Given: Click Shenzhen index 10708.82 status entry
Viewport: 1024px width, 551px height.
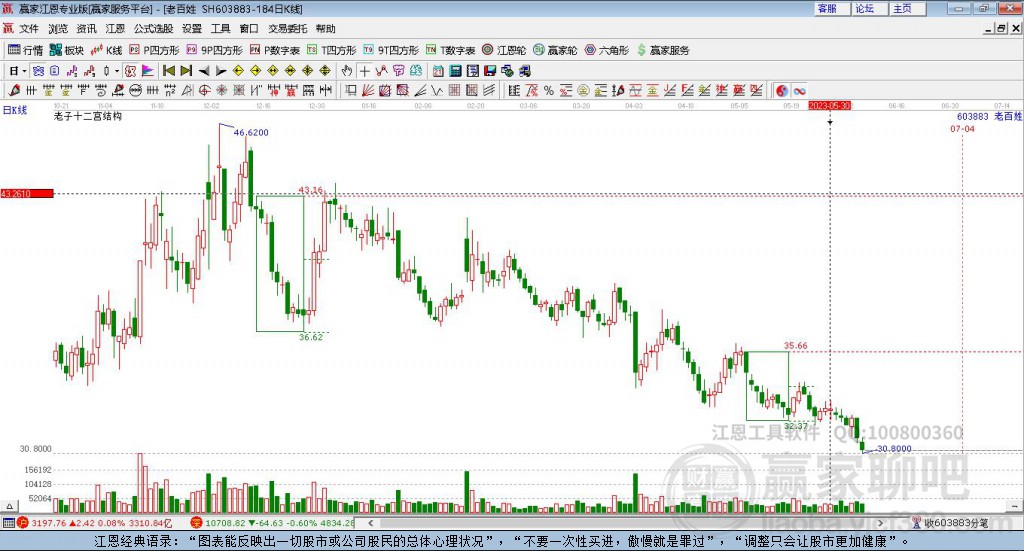Looking at the screenshot, I should click(273, 523).
